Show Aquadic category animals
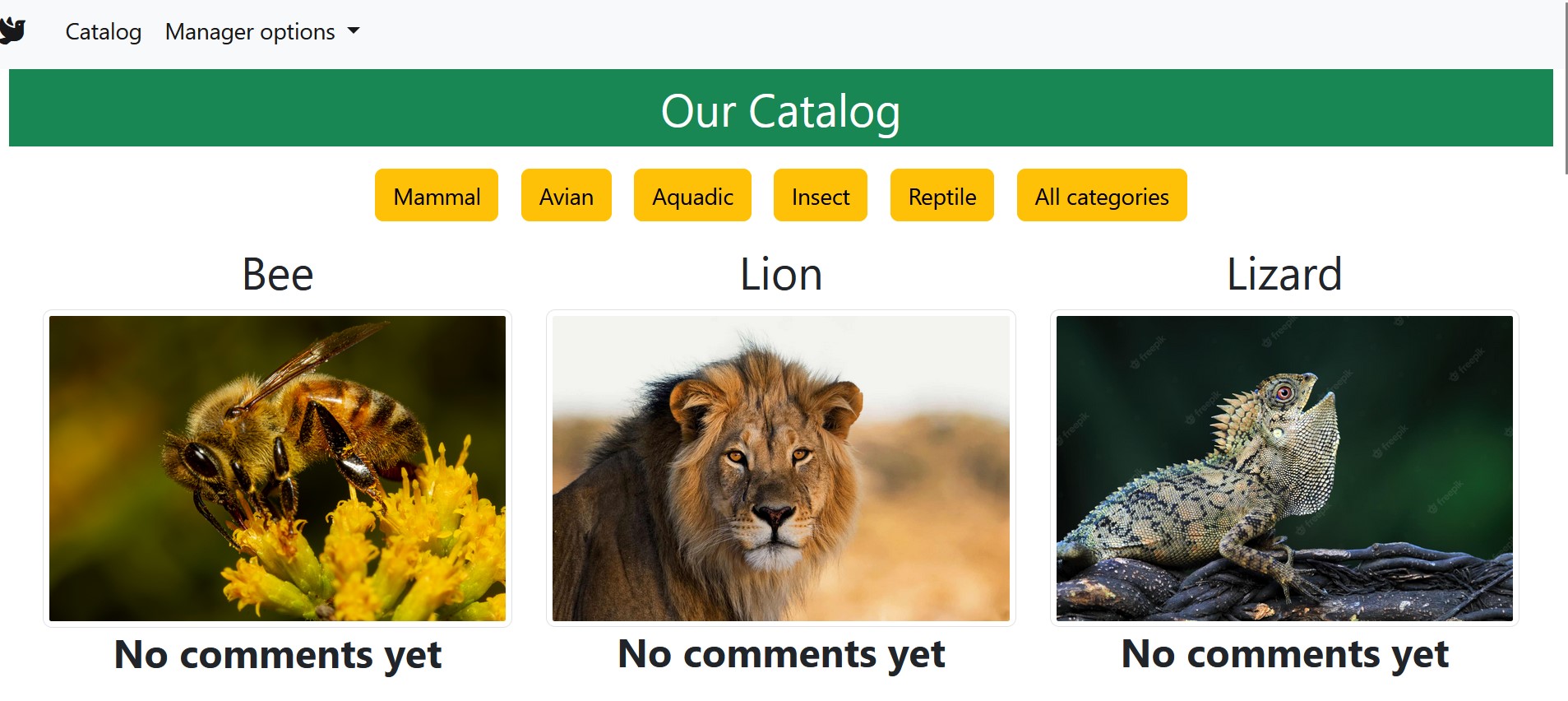Image resolution: width=1568 pixels, height=701 pixels. (692, 196)
